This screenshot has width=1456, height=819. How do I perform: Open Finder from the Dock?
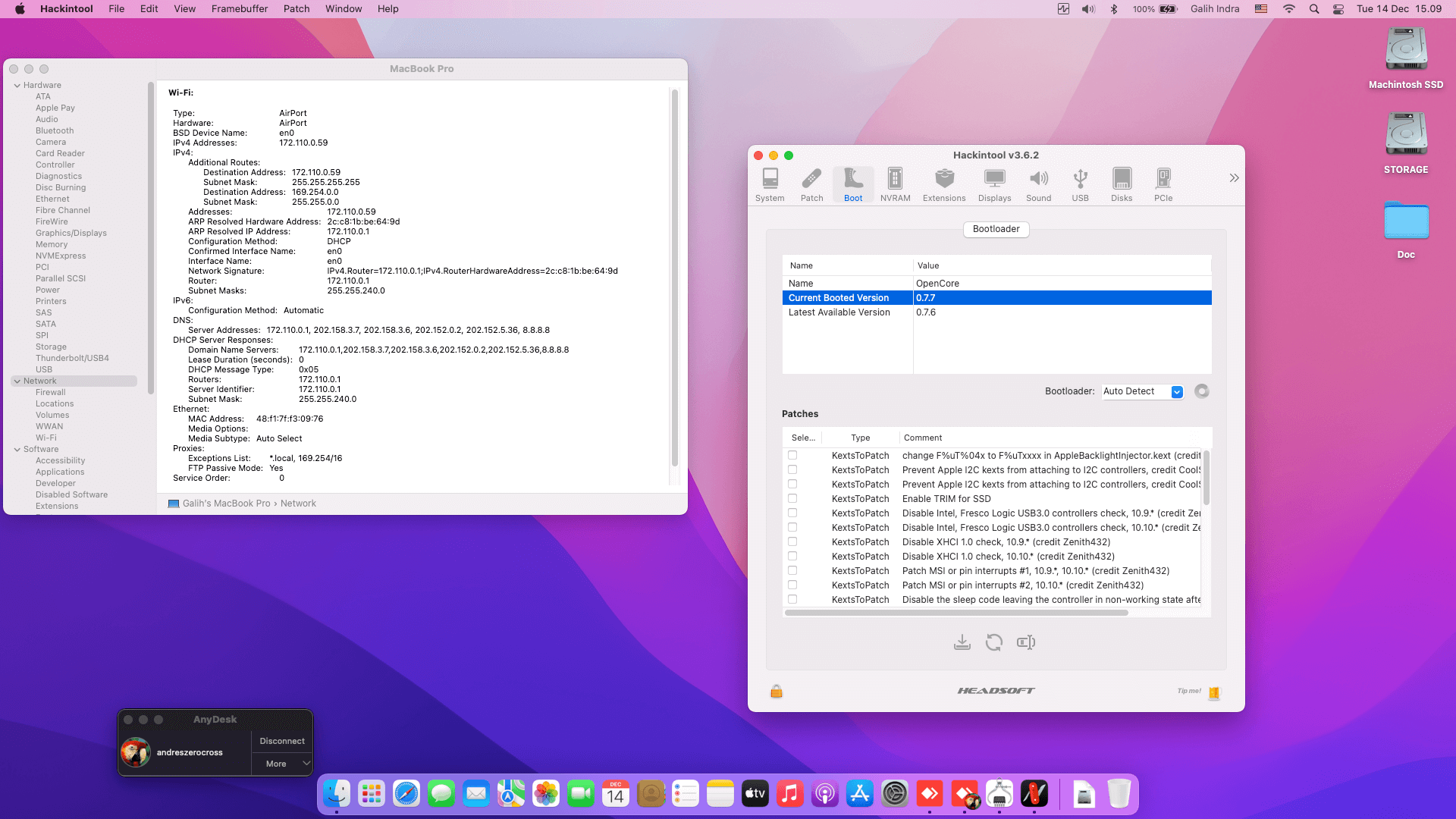tap(337, 794)
